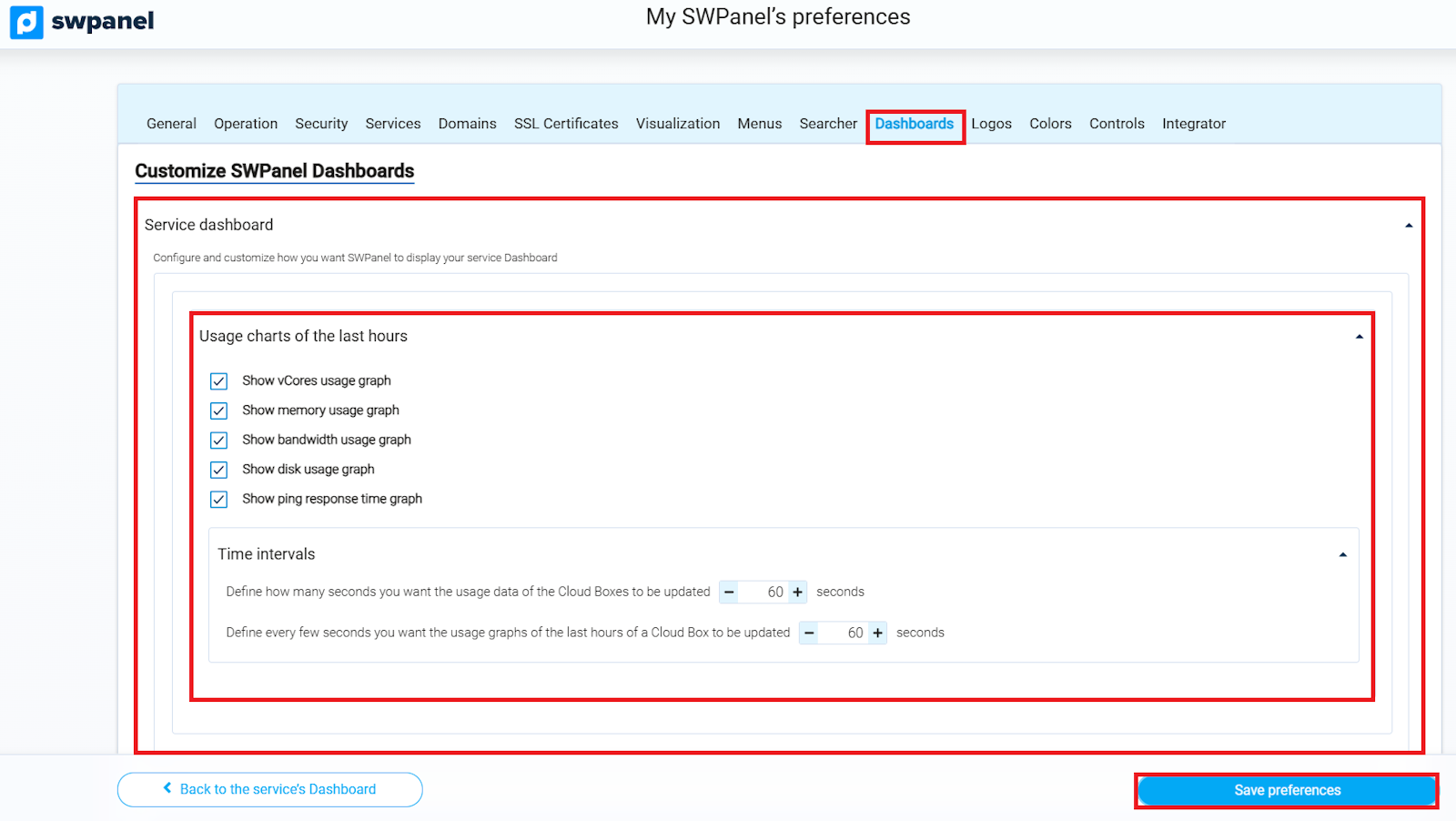1456x821 pixels.
Task: Toggle Show disk usage graph checkbox
Action: [219, 470]
